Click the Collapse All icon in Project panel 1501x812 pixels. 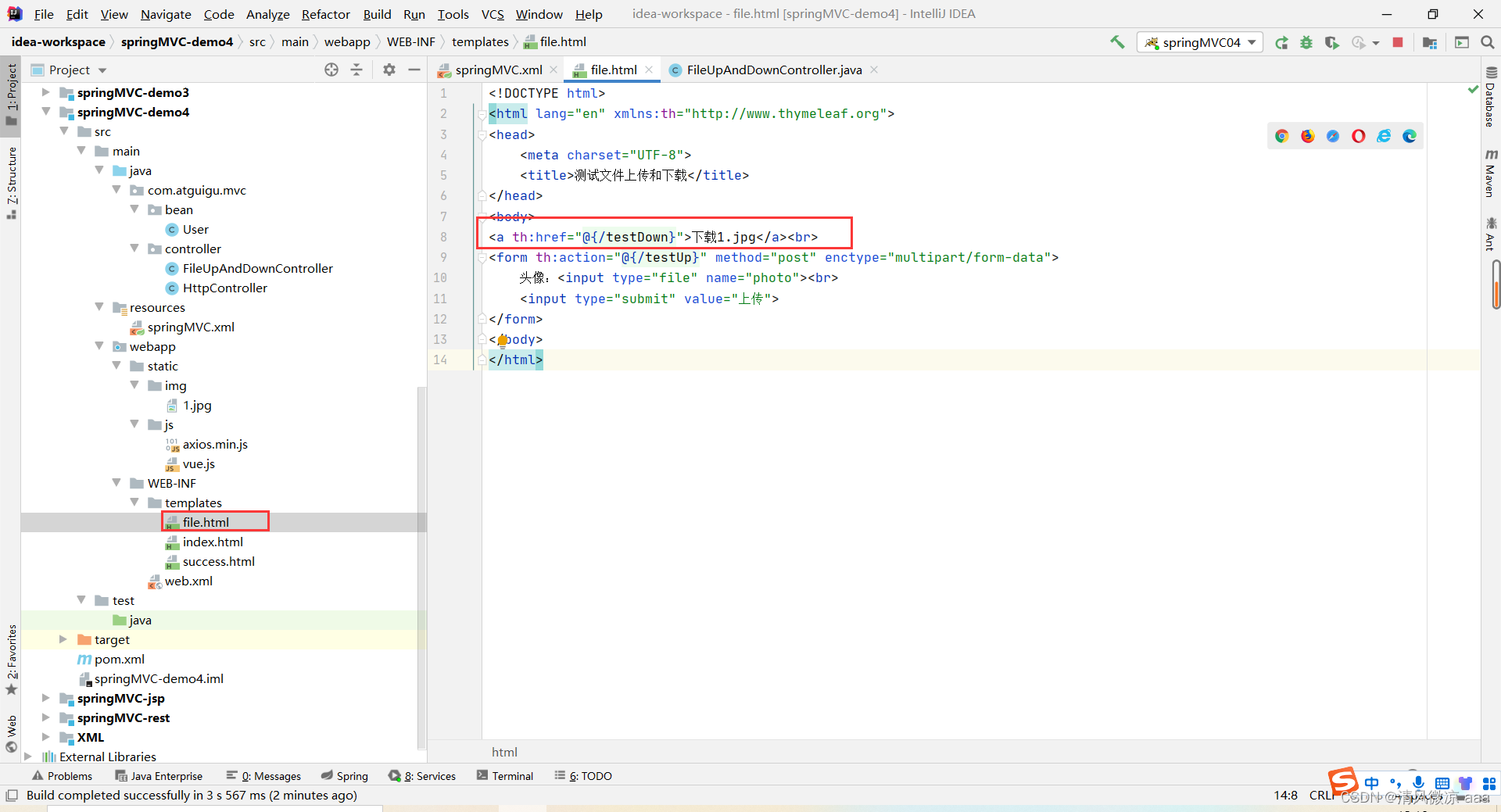[x=356, y=70]
